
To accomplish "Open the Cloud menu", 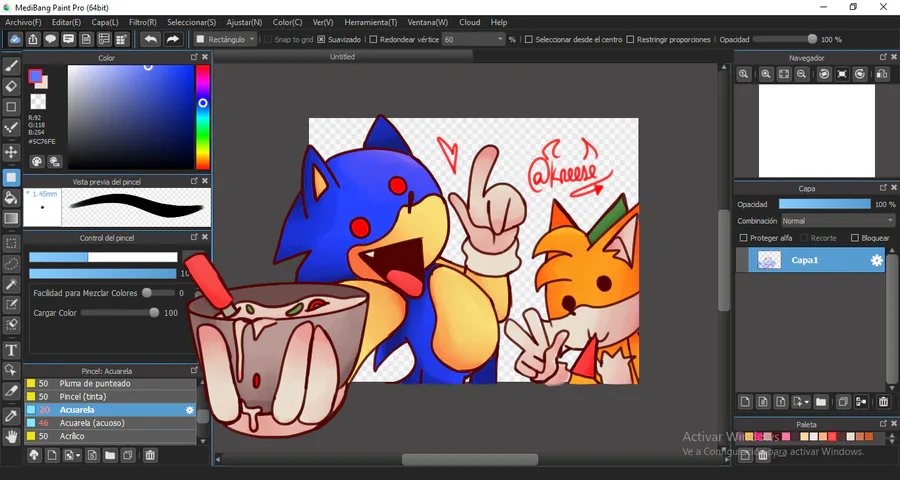I will pos(470,22).
